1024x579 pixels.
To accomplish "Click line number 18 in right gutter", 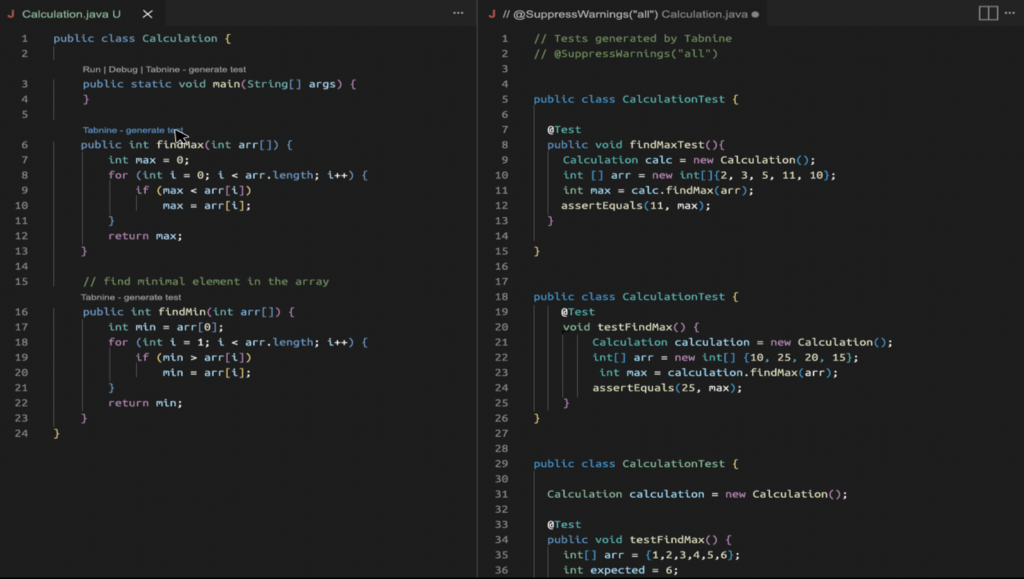I will (501, 296).
